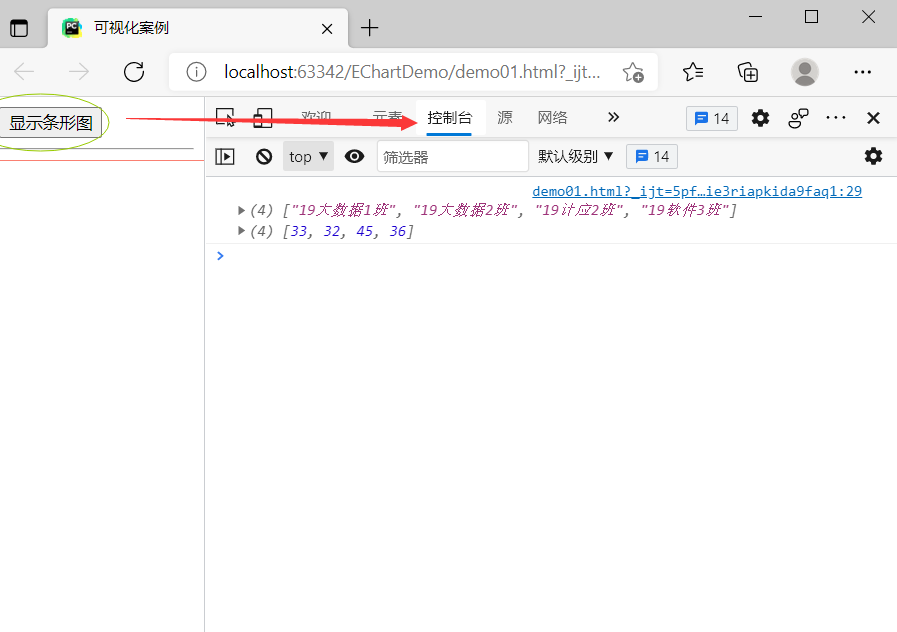Image resolution: width=897 pixels, height=632 pixels.
Task: Go back to previous page
Action: pos(24,72)
